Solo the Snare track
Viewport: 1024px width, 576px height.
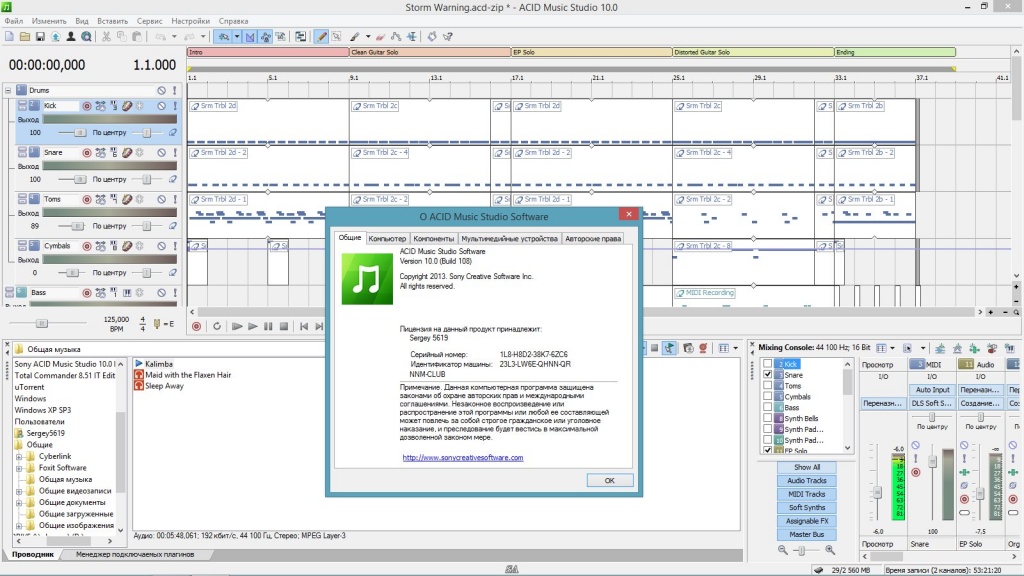point(174,153)
